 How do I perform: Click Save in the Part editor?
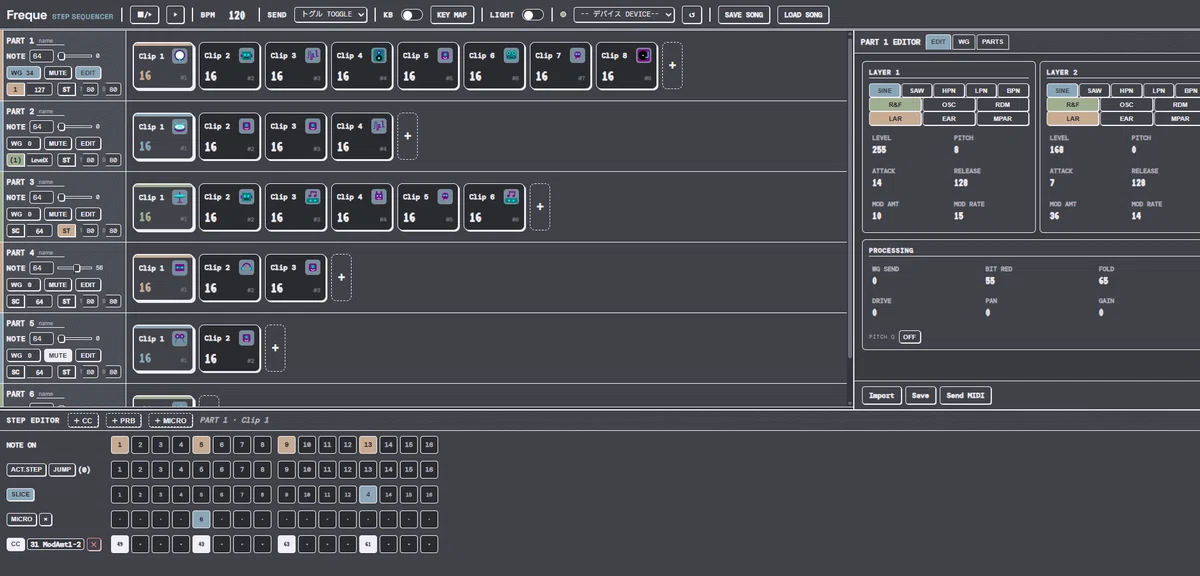point(920,396)
